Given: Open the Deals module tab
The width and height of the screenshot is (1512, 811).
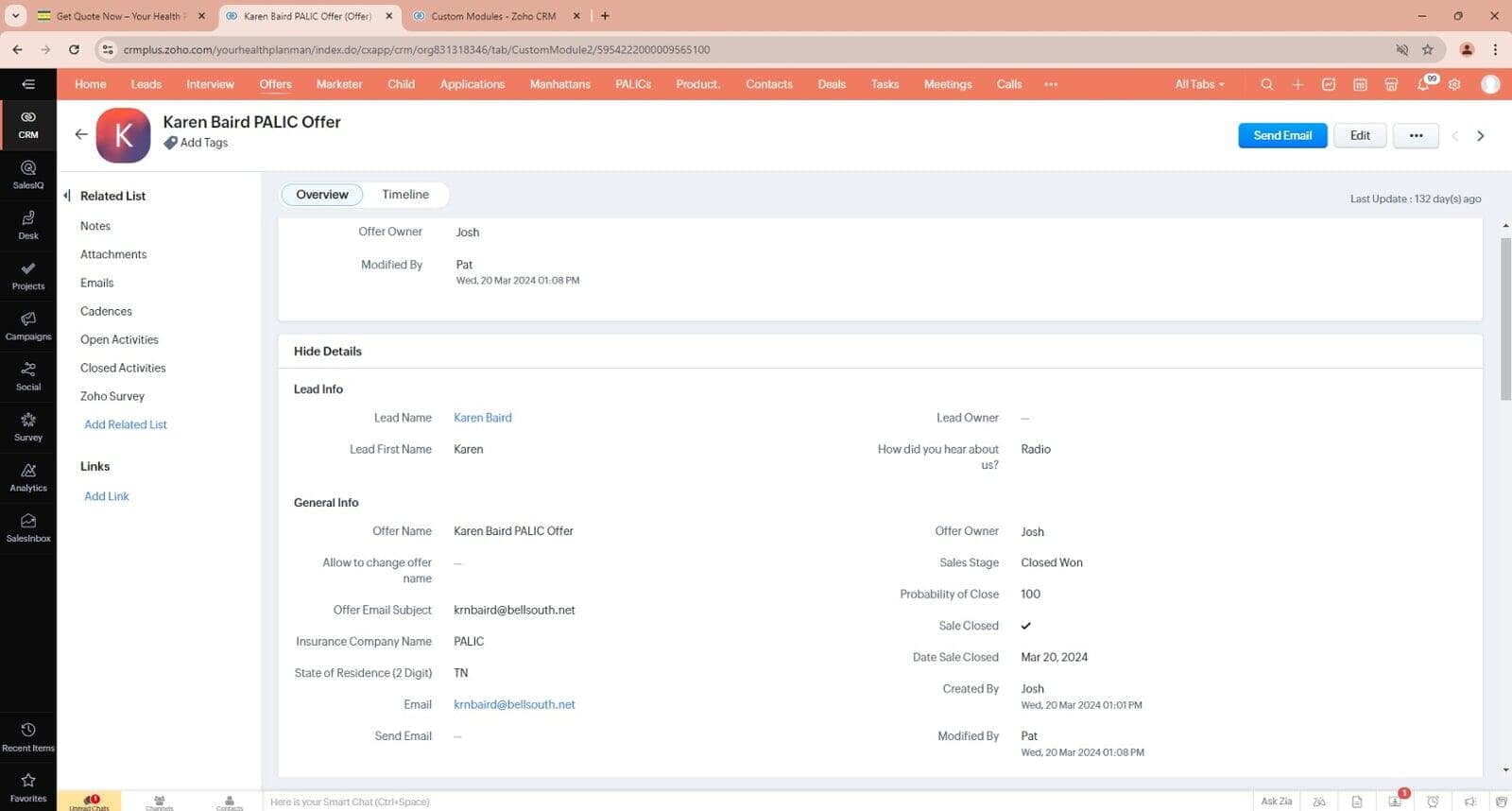Looking at the screenshot, I should point(832,84).
